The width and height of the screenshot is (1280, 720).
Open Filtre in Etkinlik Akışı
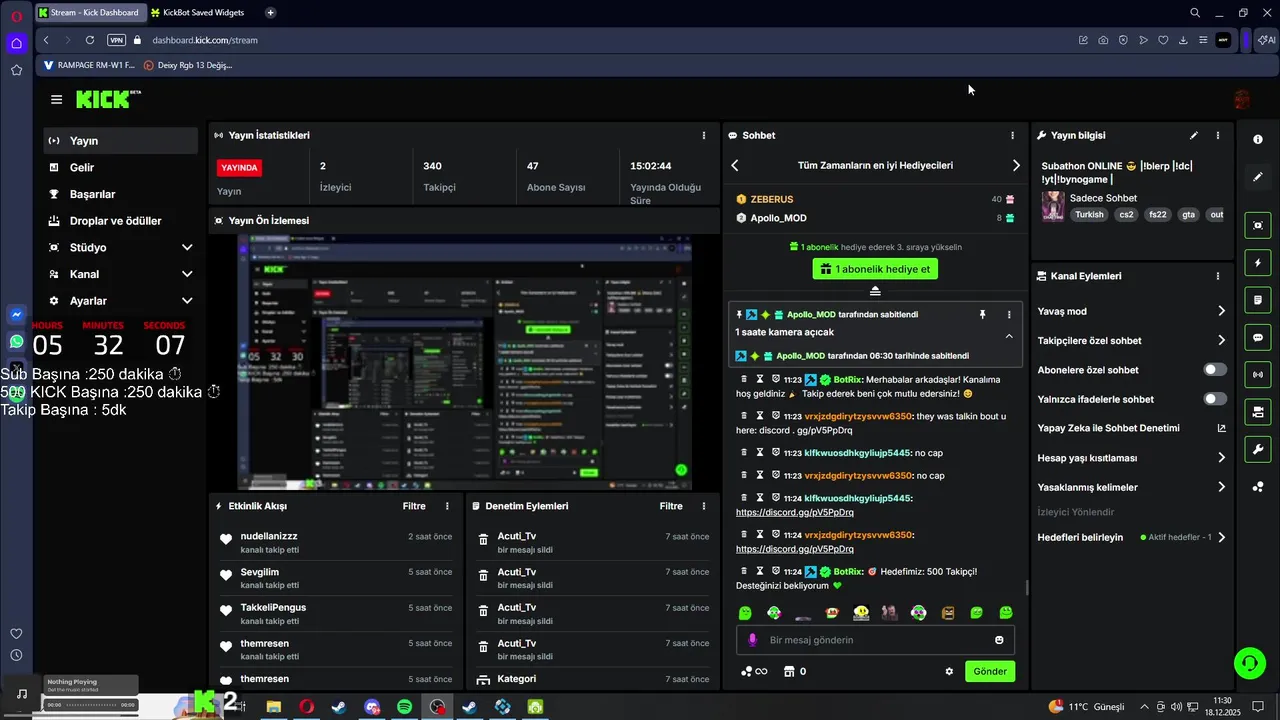point(414,506)
